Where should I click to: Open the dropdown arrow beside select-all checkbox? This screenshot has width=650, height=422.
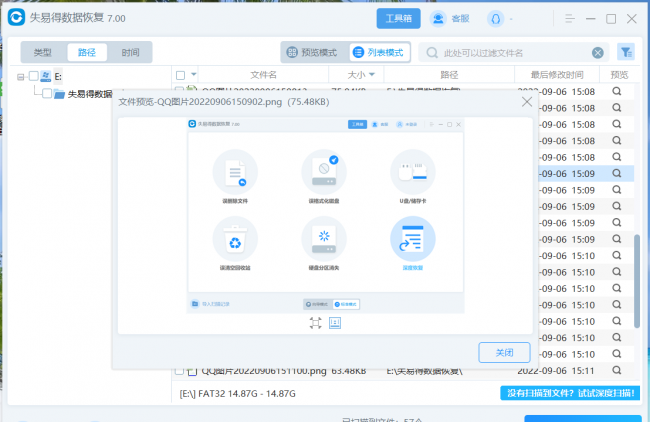(x=194, y=75)
